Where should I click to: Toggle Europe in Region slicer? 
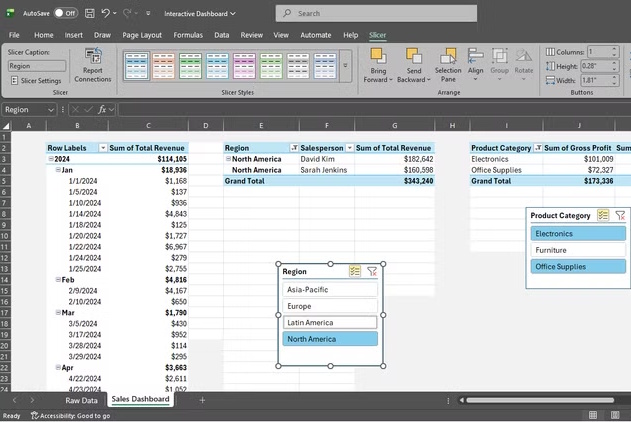pyautogui.click(x=330, y=306)
